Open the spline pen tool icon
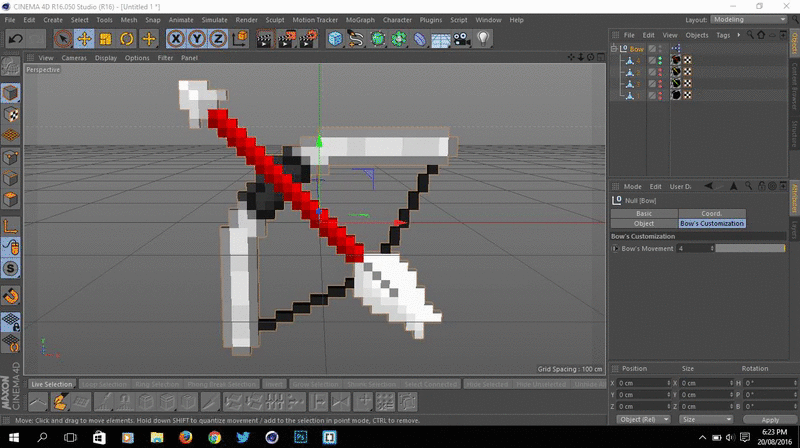 (356, 39)
